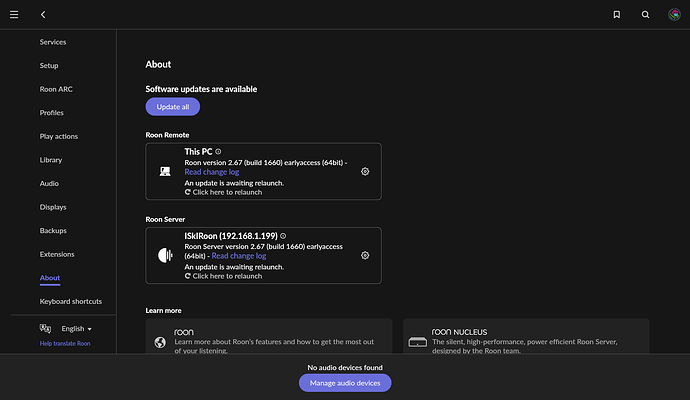This screenshot has height=400, width=690.
Task: Open the Roon learn more card
Action: coord(269,337)
